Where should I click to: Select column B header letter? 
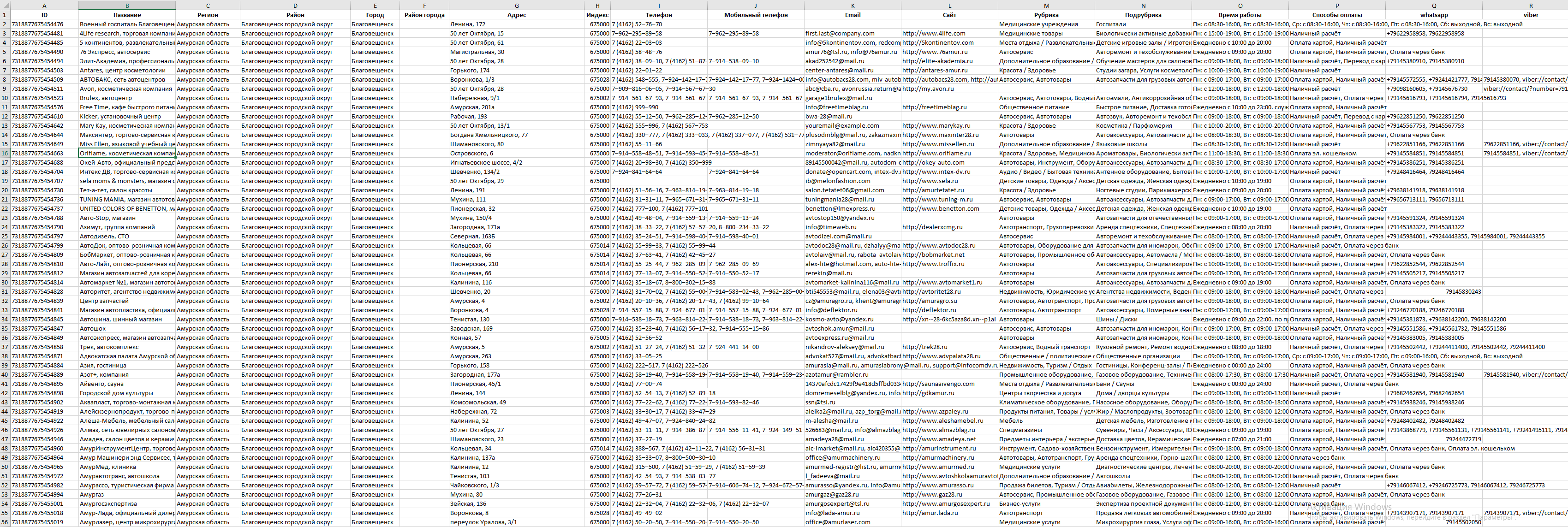pos(126,6)
